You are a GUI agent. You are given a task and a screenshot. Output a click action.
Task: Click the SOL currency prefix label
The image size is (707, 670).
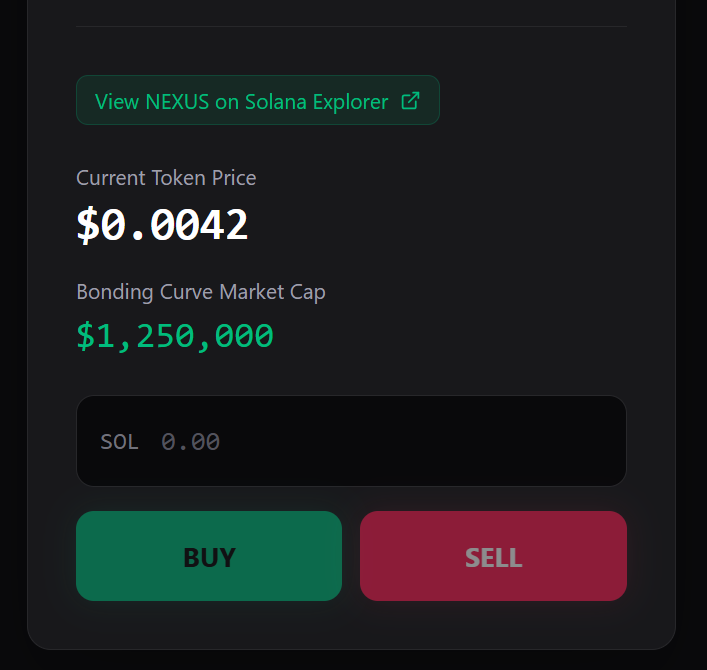tap(119, 442)
